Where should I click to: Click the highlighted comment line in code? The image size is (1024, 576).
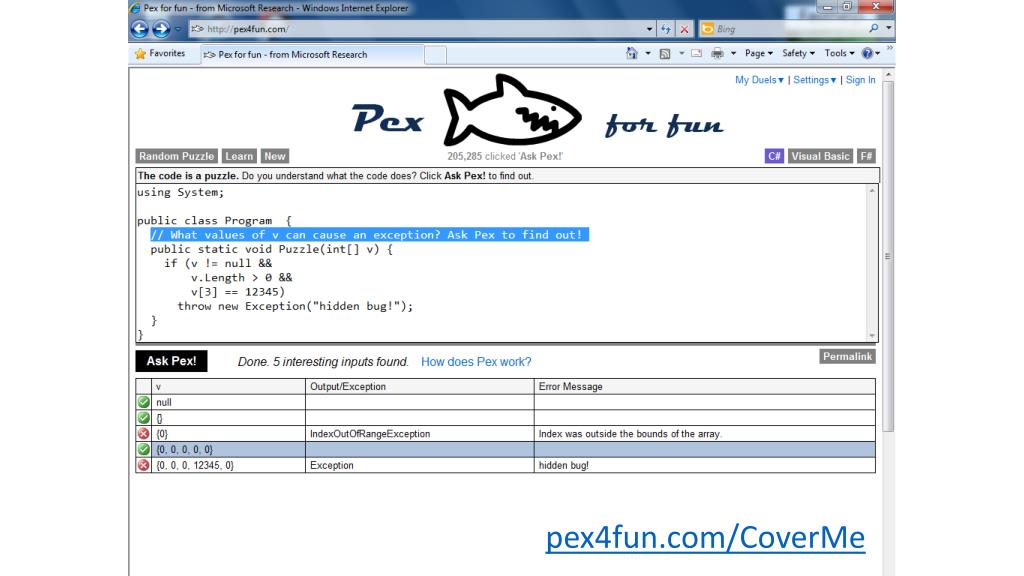click(370, 234)
